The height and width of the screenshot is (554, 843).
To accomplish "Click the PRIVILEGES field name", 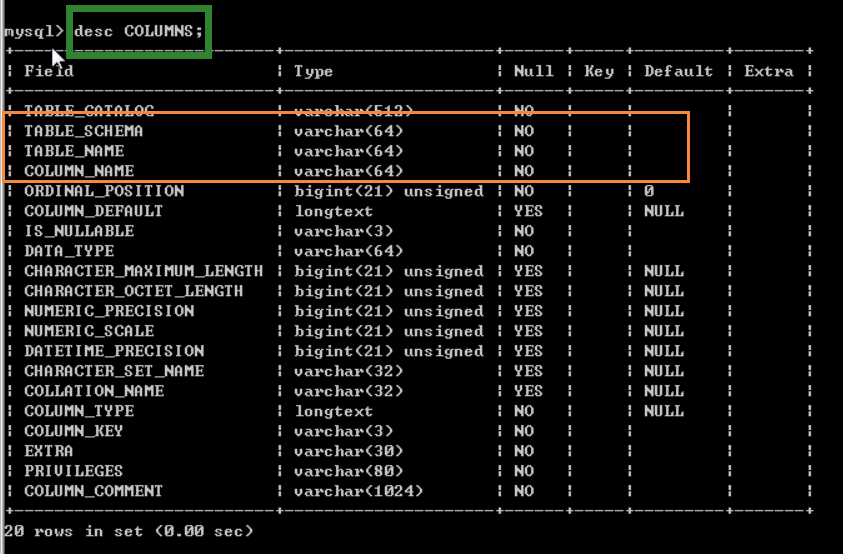I will [x=74, y=471].
